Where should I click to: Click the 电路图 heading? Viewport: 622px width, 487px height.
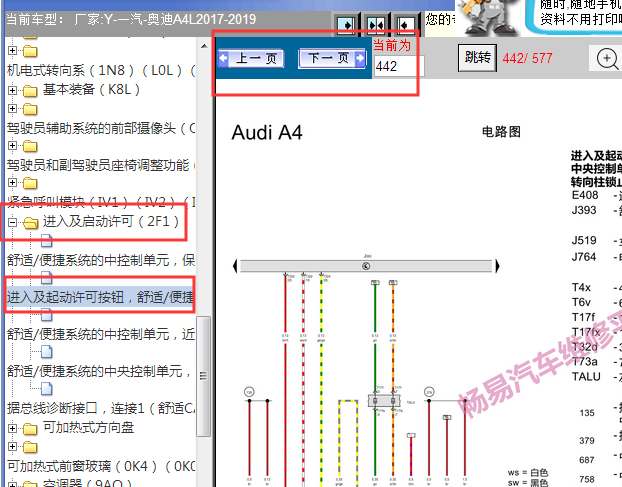click(501, 132)
